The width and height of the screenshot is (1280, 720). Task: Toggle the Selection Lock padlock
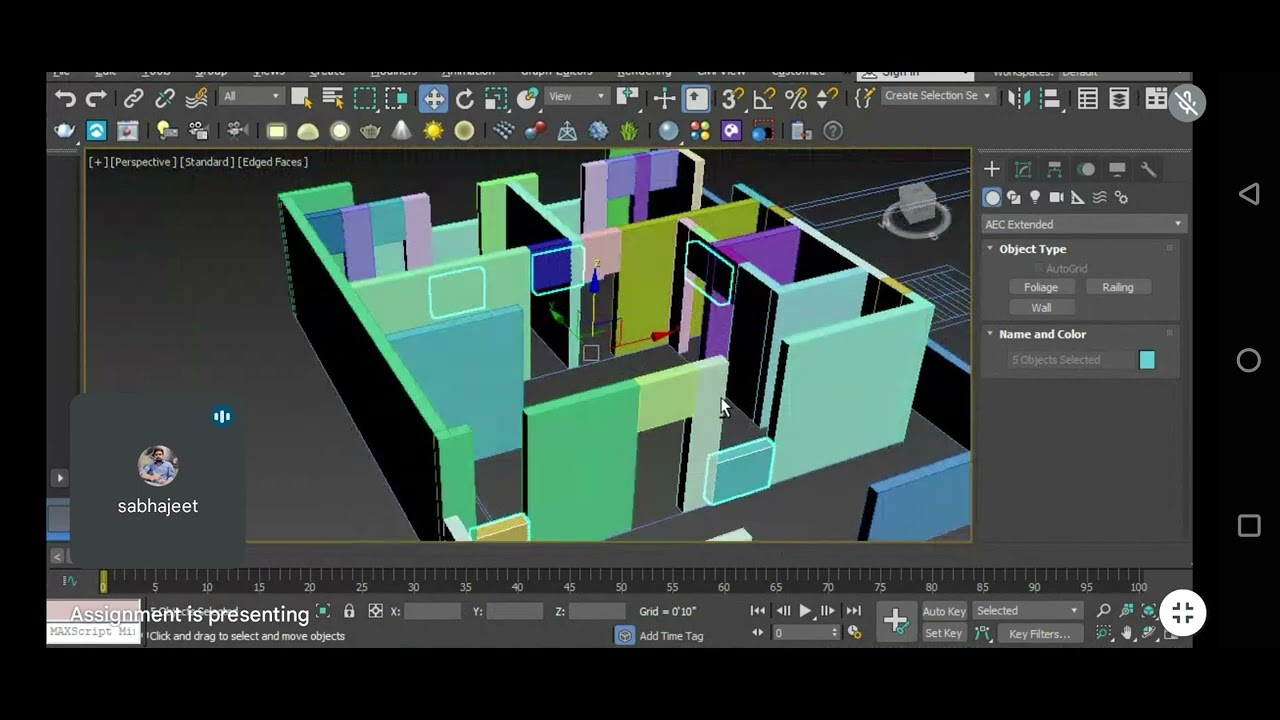point(349,611)
